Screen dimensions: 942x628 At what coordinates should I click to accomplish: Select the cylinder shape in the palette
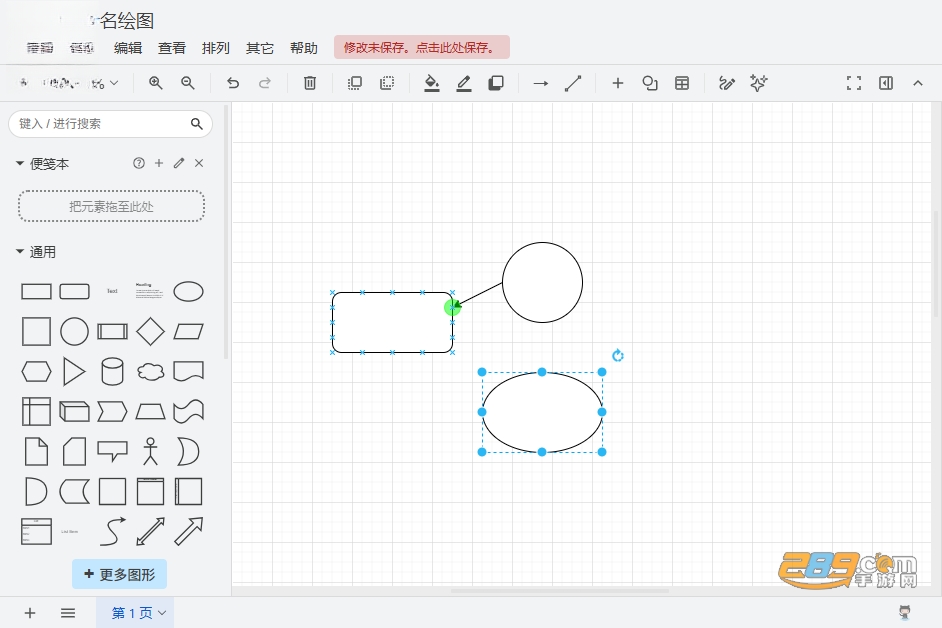pos(112,371)
